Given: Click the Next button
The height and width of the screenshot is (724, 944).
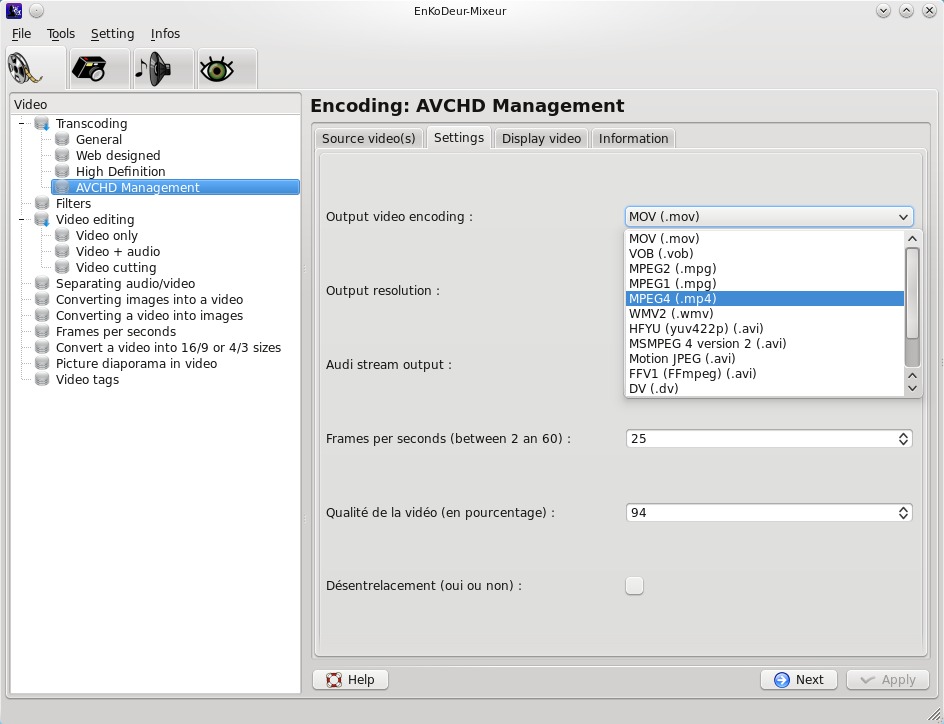Looking at the screenshot, I should click(x=799, y=679).
